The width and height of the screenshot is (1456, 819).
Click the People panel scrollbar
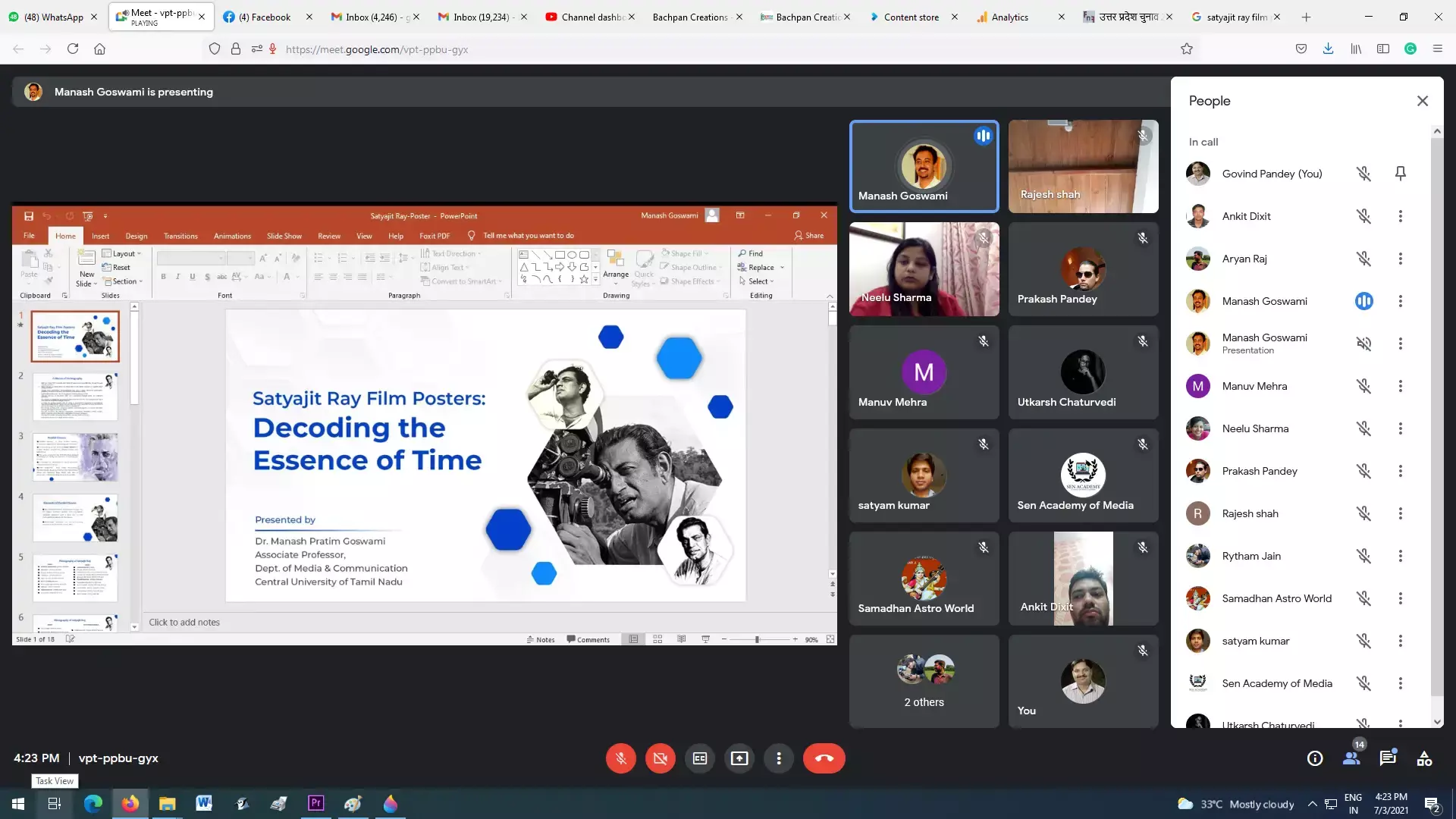pos(1437,417)
